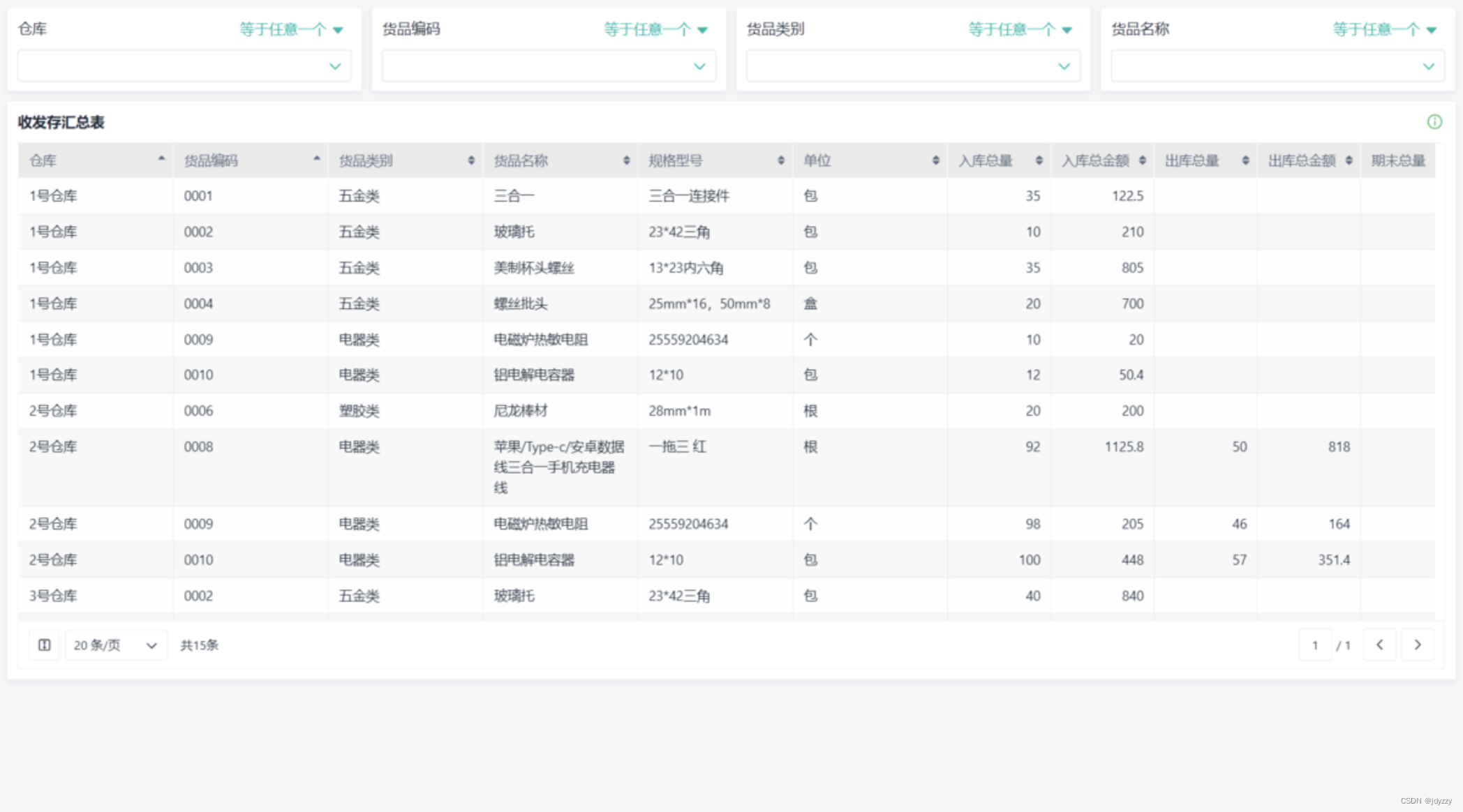1463x812 pixels.
Task: Select the 苹果/Type-c/安卓数据线 product name cell
Action: coord(559,467)
